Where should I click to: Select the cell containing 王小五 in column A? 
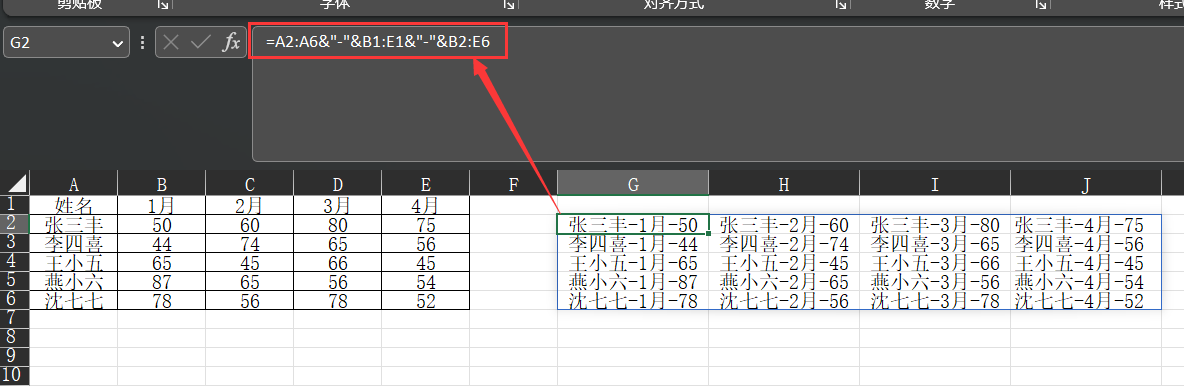point(74,262)
